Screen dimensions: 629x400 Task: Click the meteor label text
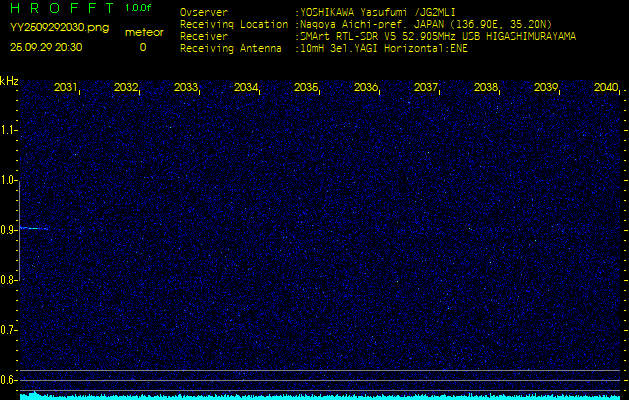click(x=143, y=32)
